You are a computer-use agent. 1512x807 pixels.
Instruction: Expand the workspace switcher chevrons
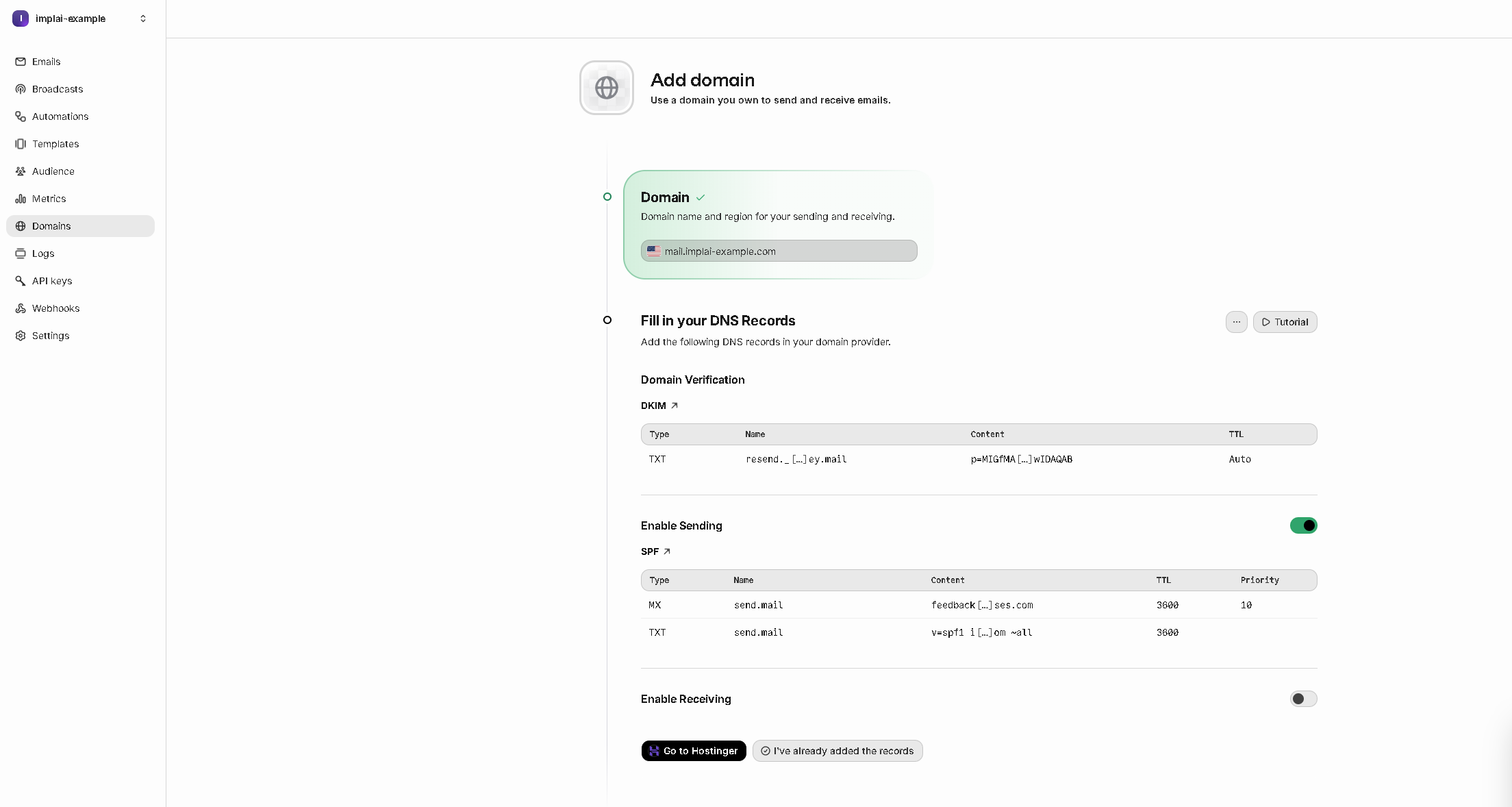point(143,18)
